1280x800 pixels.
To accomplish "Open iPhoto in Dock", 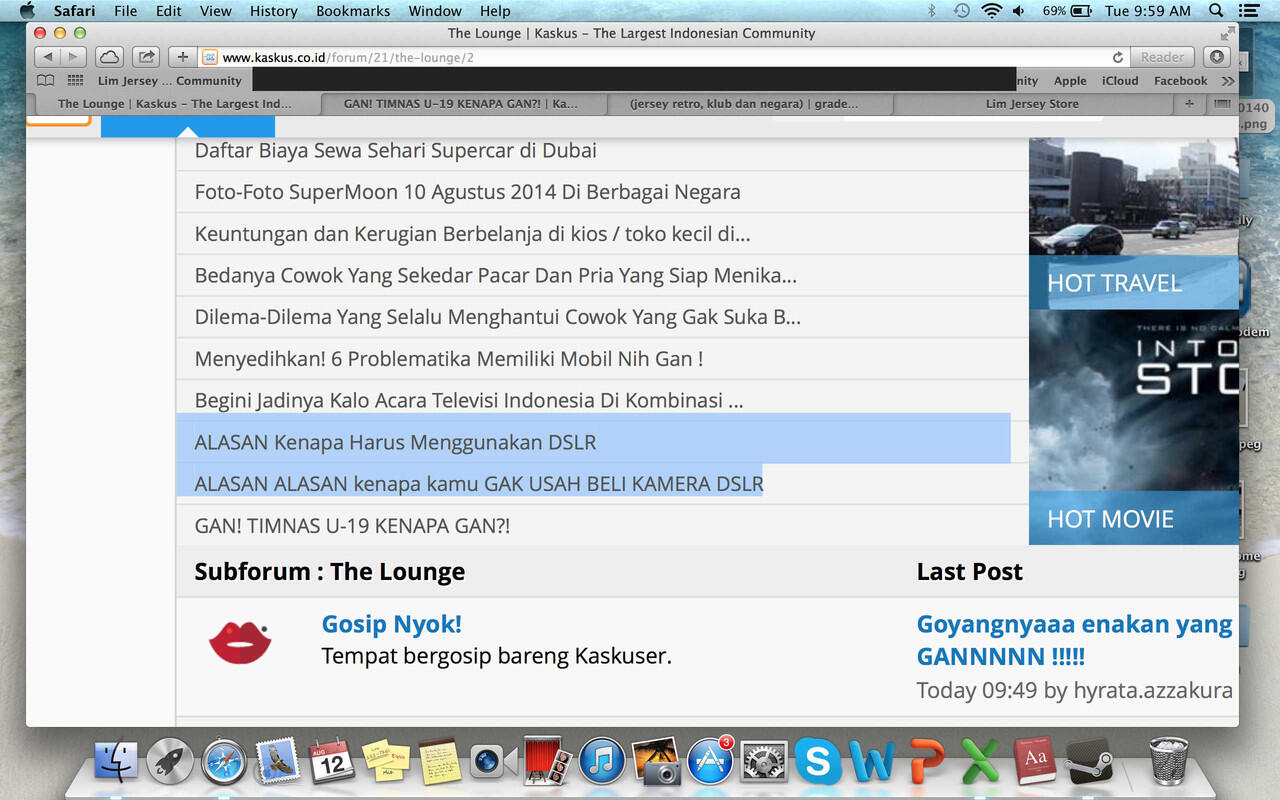I will [x=656, y=763].
